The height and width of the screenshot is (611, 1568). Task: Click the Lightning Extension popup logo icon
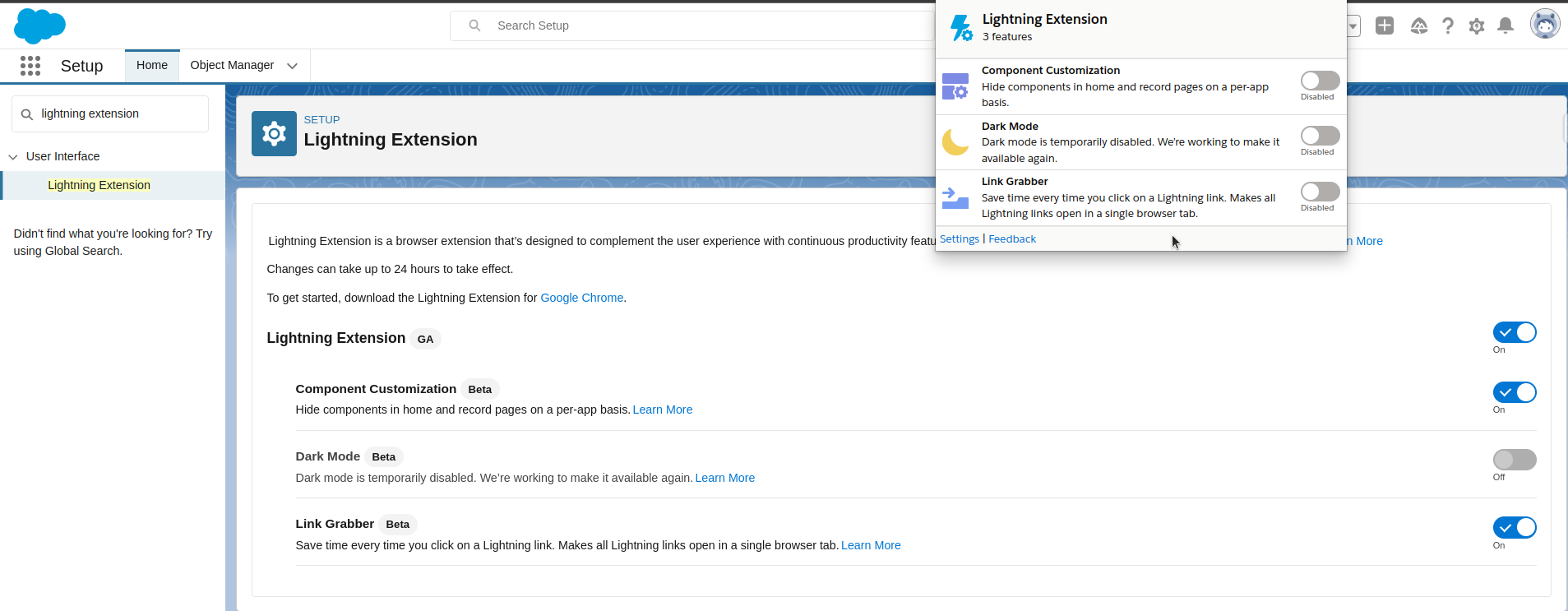point(961,27)
